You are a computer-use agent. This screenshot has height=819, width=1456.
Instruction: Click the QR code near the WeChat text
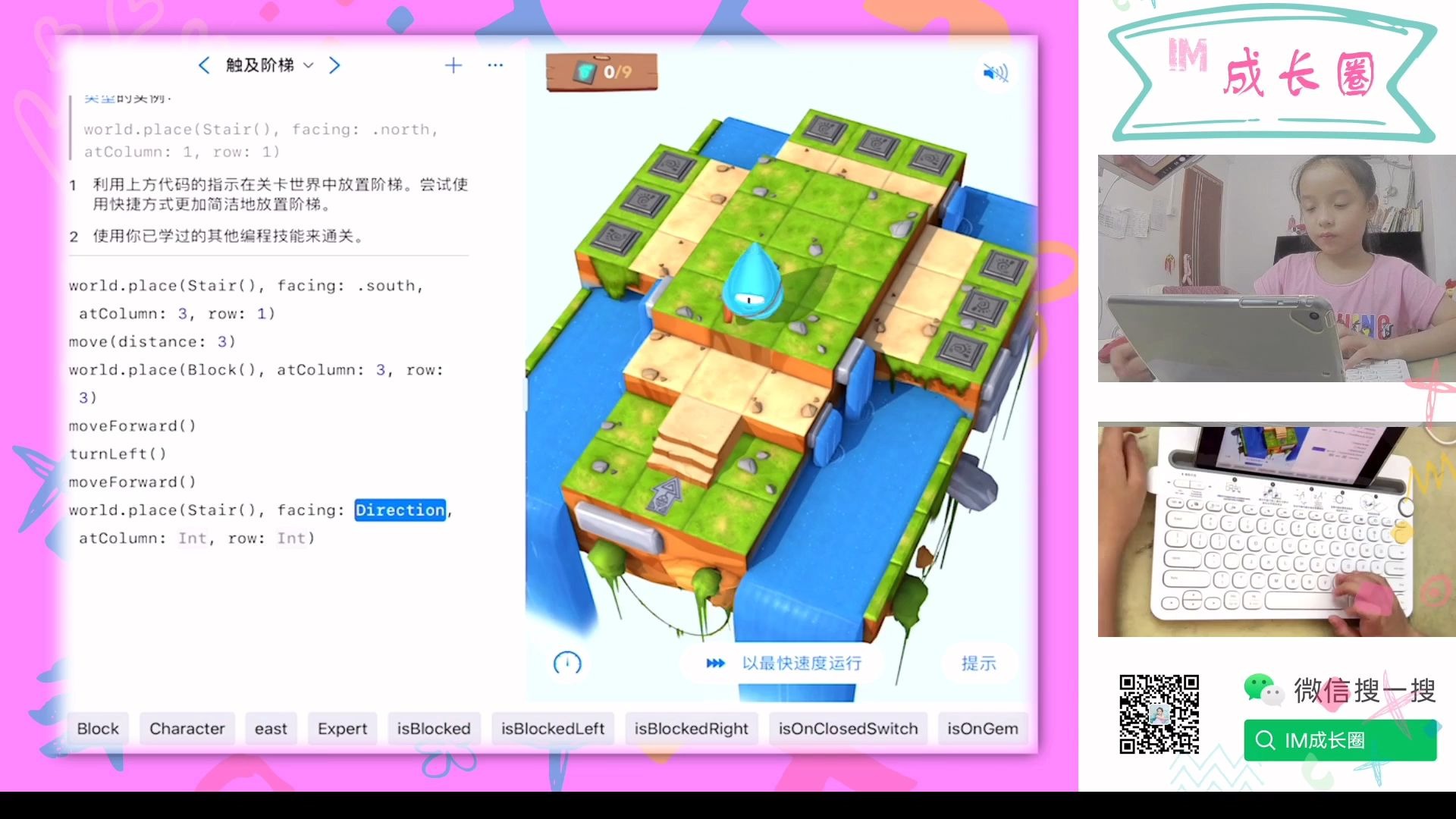(x=1159, y=715)
